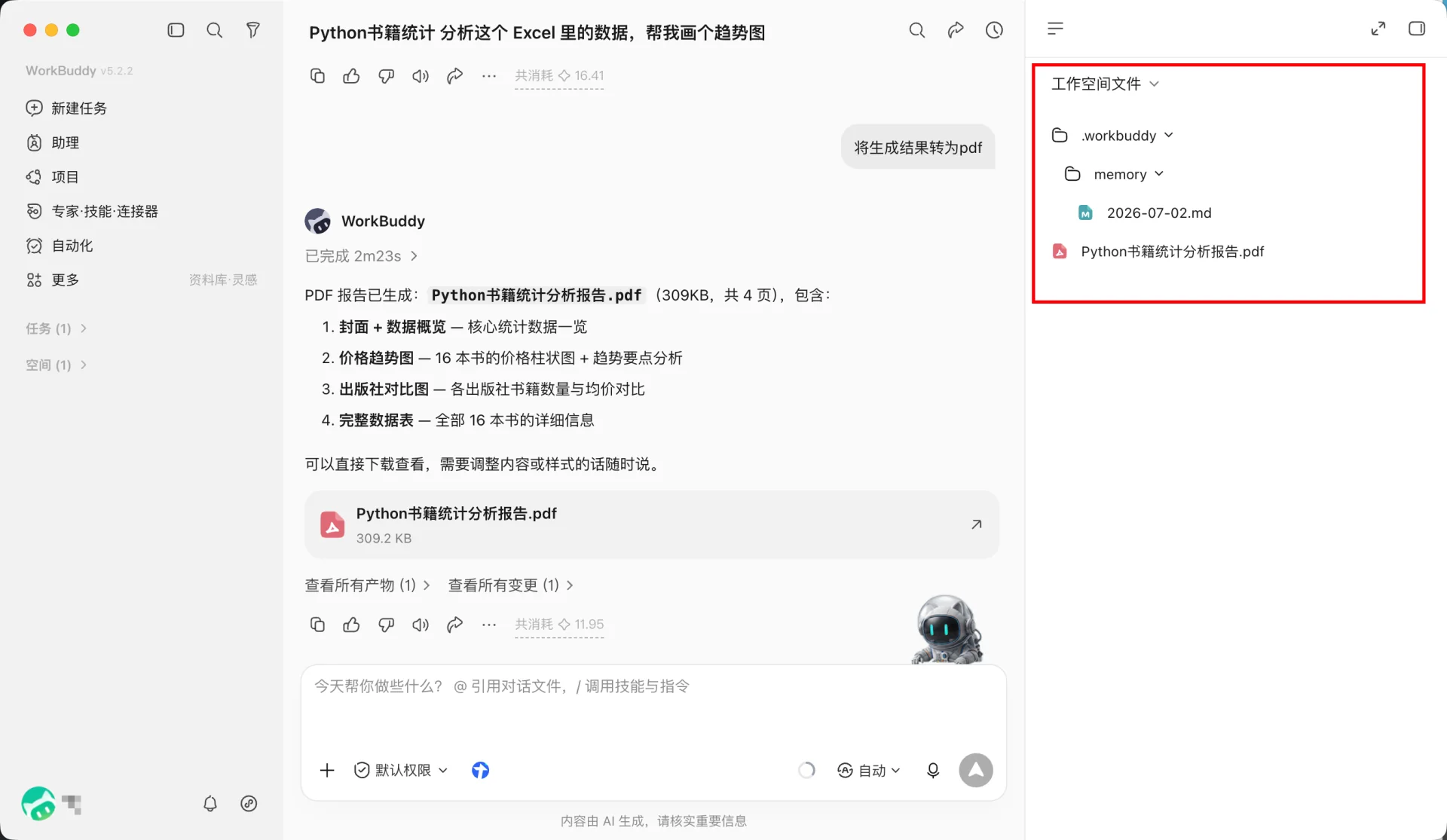Open Python书籍统计分析报告.pdf in workspace panel
Image resolution: width=1447 pixels, height=840 pixels.
[1158, 252]
